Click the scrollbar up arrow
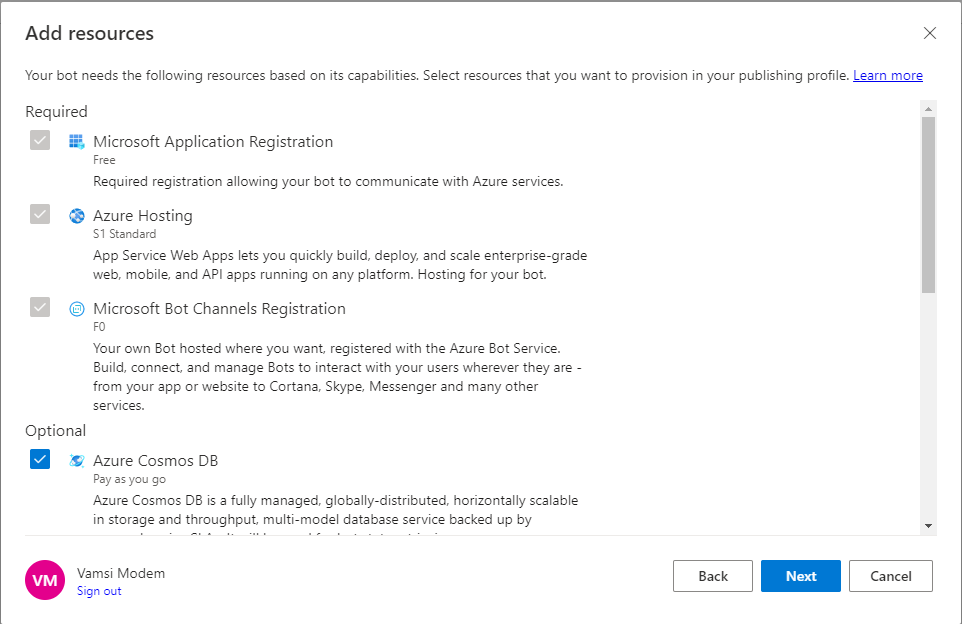The image size is (962, 624). click(x=928, y=109)
